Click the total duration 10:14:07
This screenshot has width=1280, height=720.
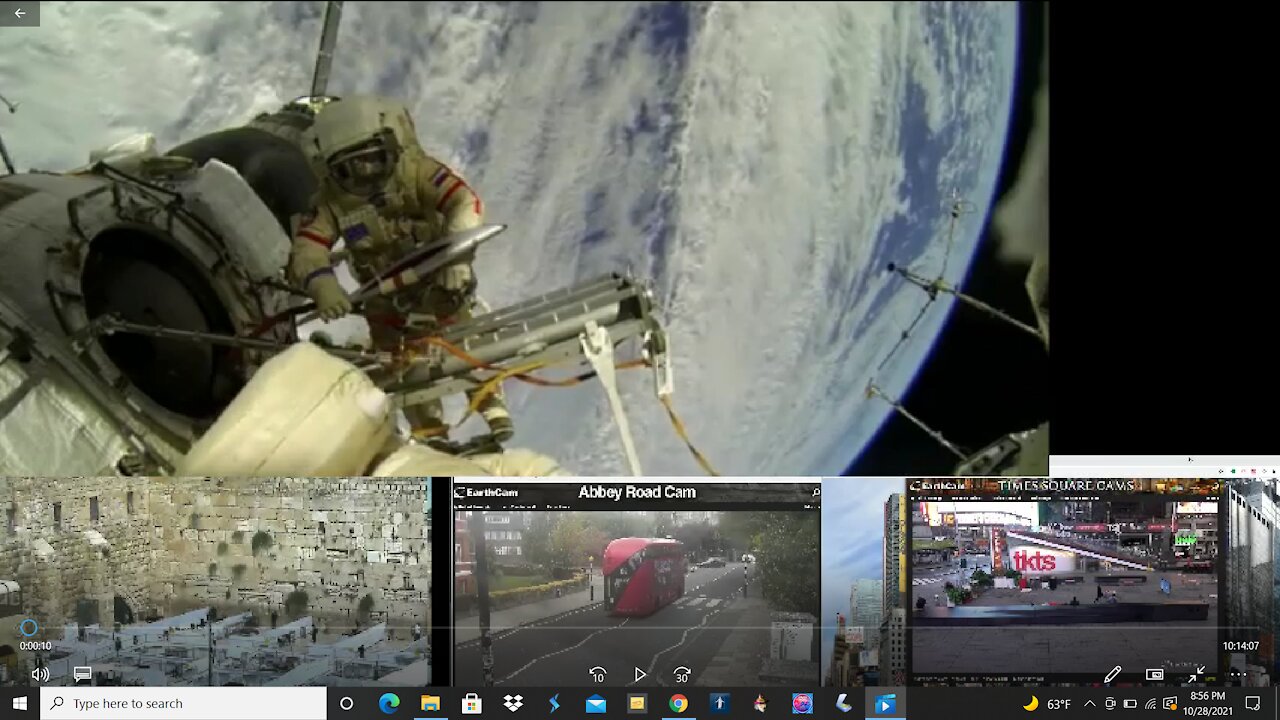(1241, 646)
